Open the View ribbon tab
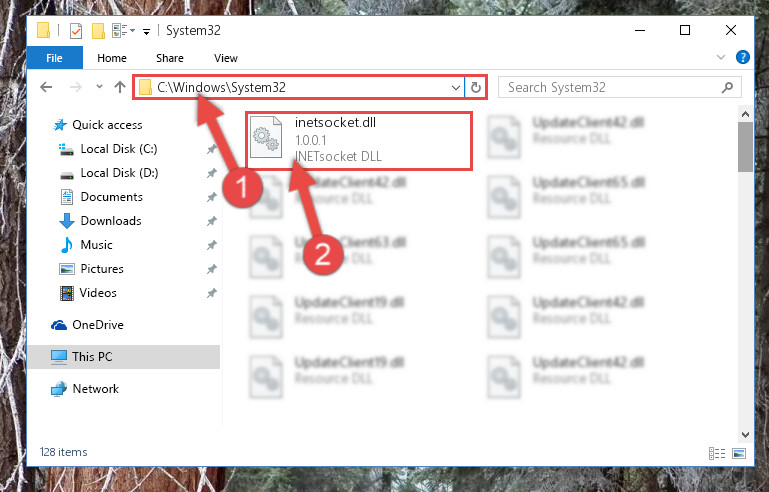The width and height of the screenshot is (769, 492). tap(226, 58)
